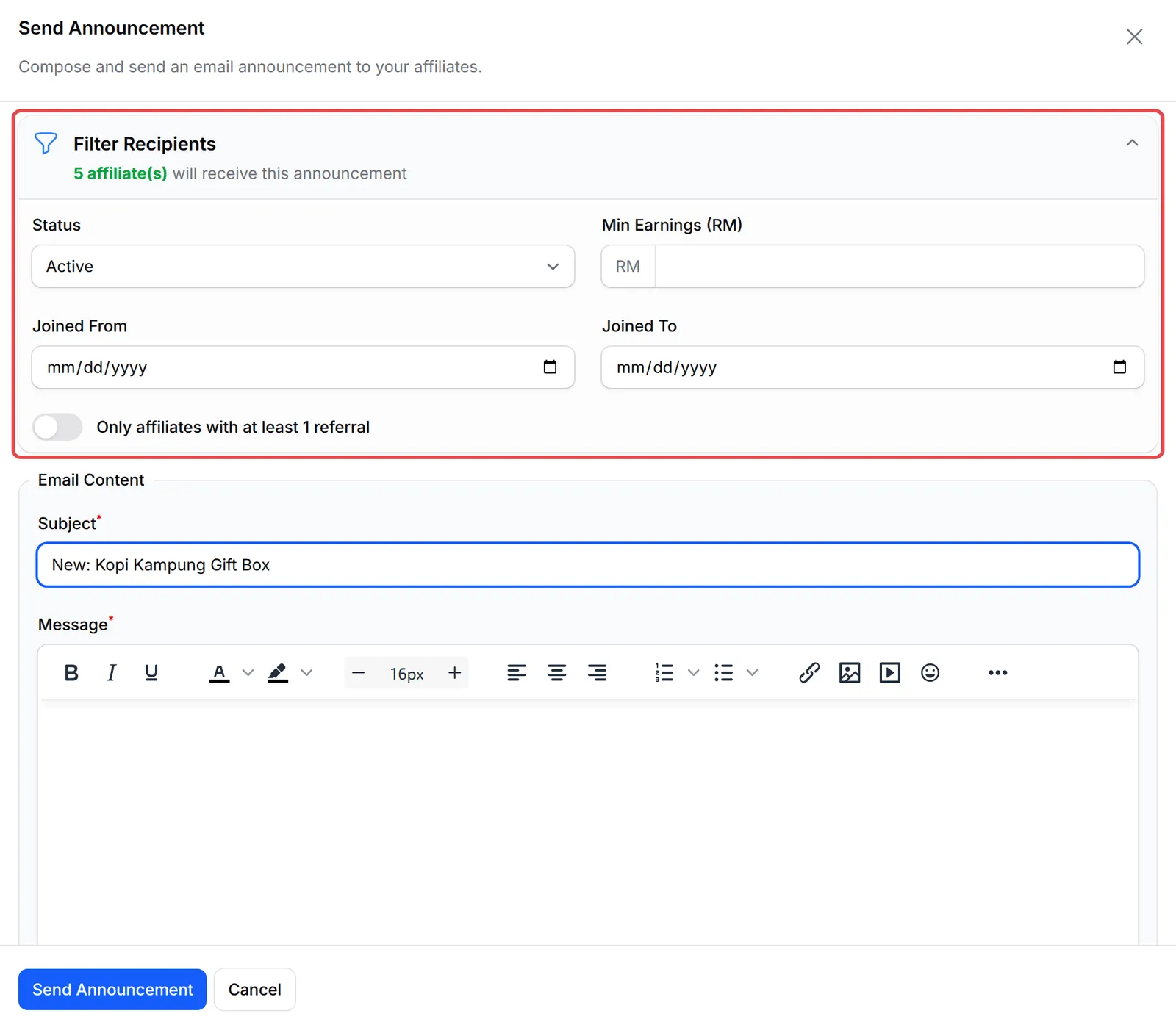
Task: Apply italic formatting to message text
Action: coord(111,672)
